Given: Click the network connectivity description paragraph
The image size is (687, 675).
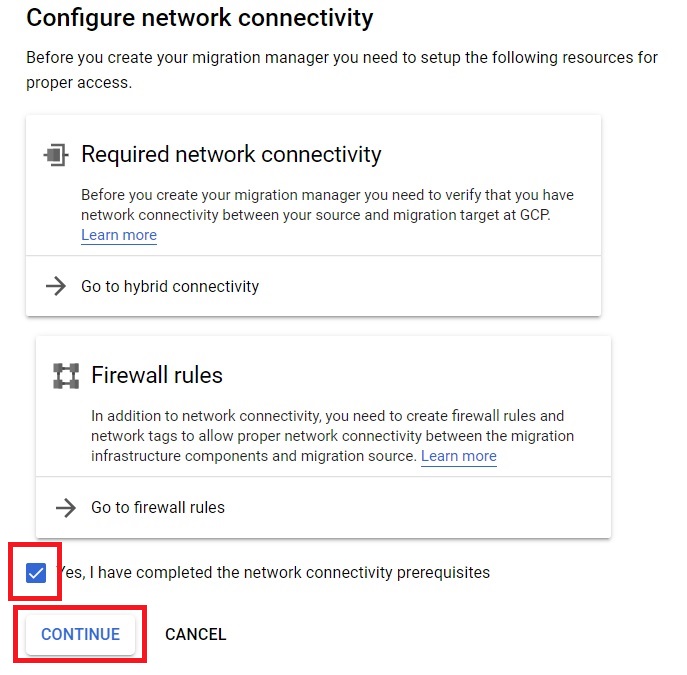Looking at the screenshot, I should (327, 215).
